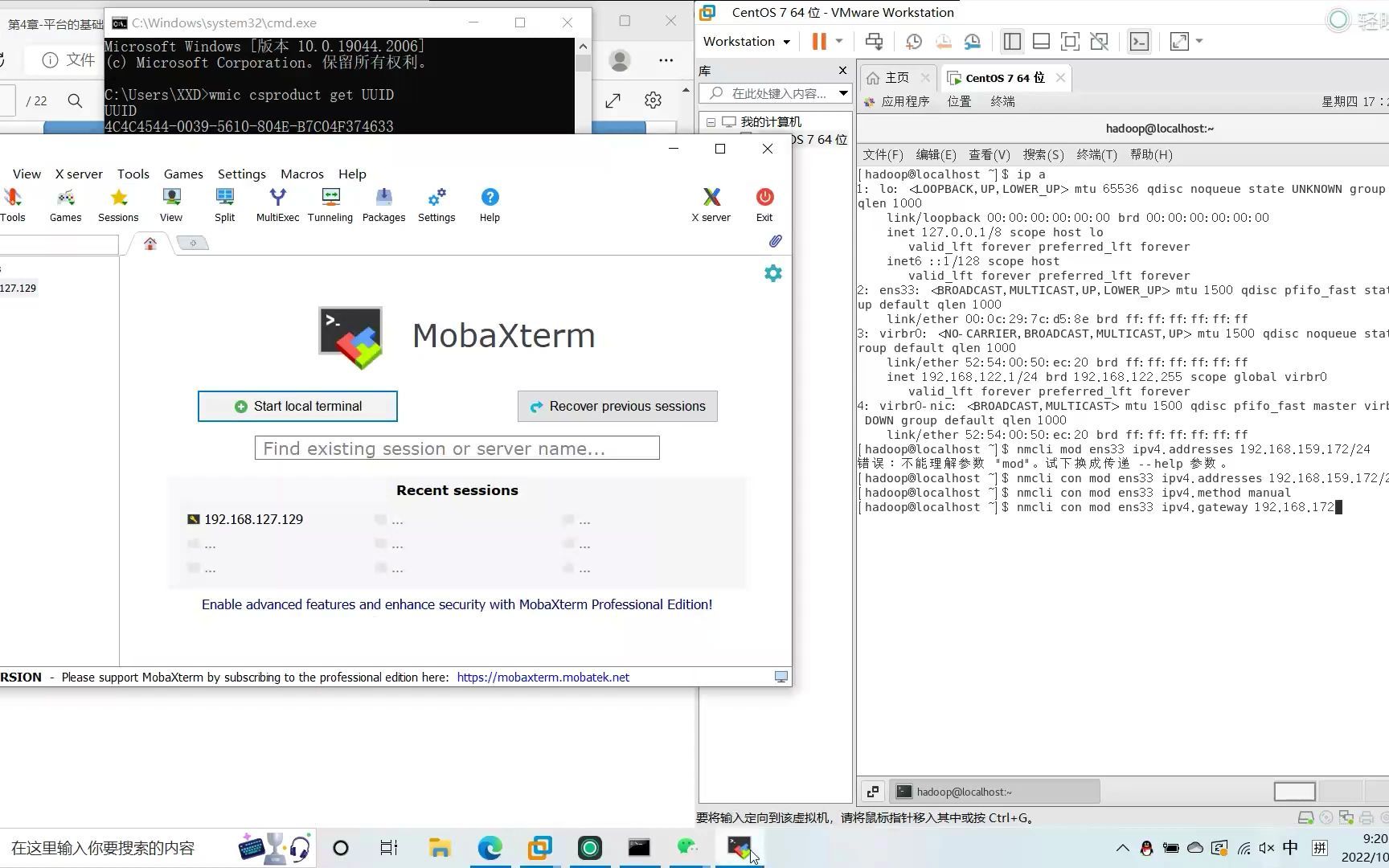1389x868 pixels.
Task: Click Recover previous sessions button
Action: tap(617, 406)
